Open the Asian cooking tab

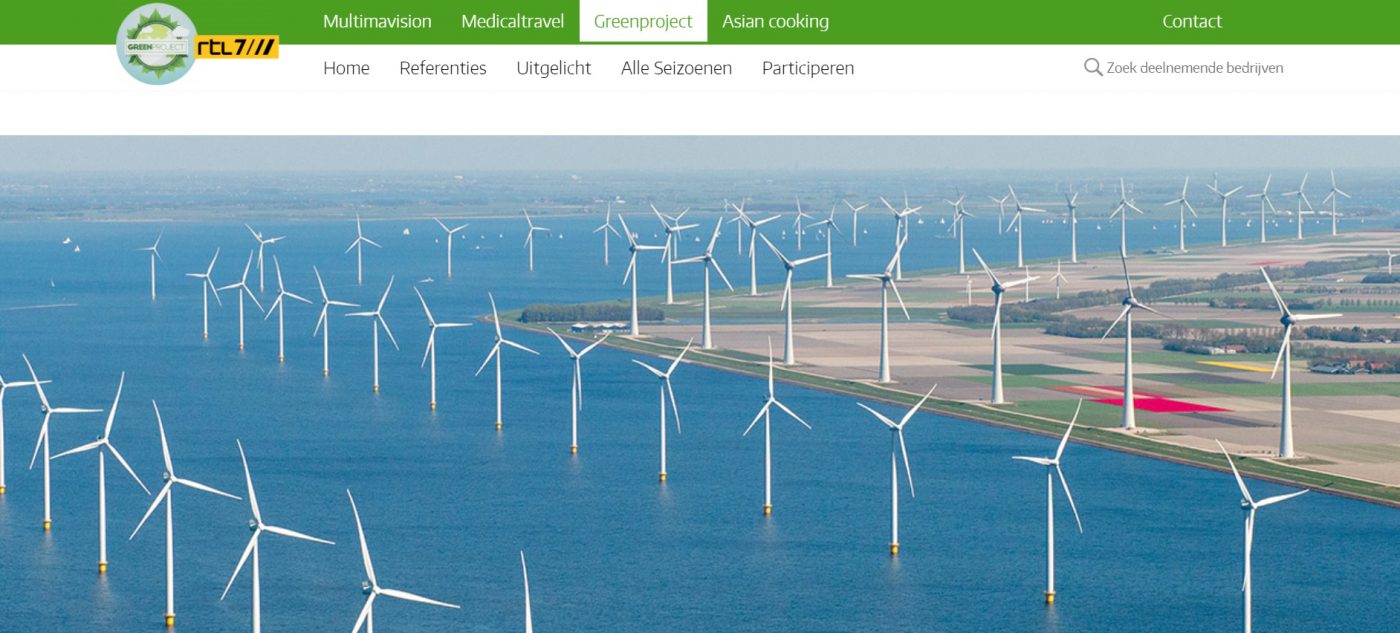point(775,21)
